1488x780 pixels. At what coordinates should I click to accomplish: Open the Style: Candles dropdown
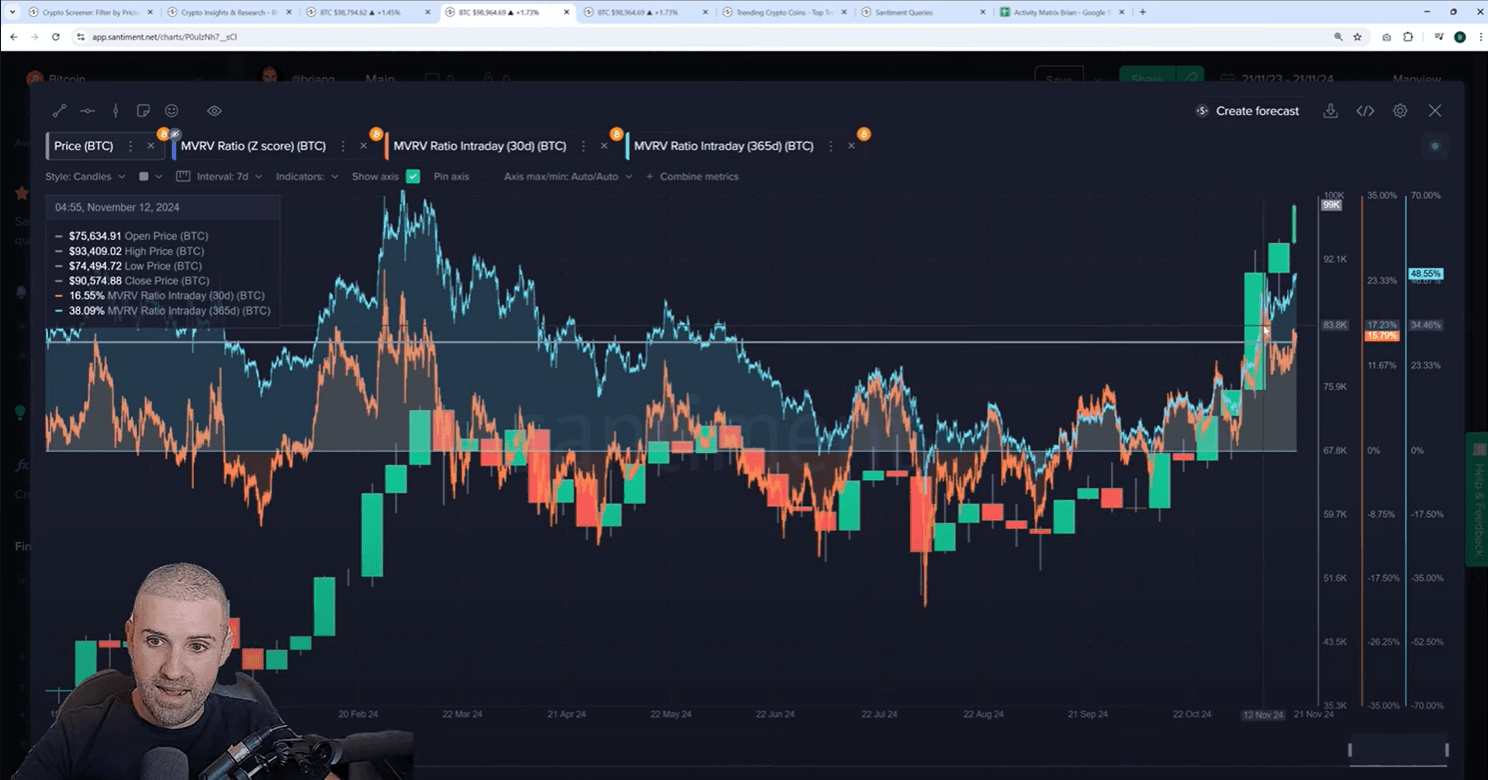click(85, 176)
